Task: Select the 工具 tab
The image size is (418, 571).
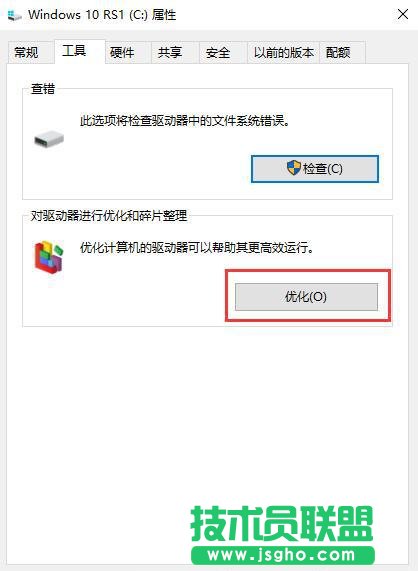Action: tap(74, 51)
